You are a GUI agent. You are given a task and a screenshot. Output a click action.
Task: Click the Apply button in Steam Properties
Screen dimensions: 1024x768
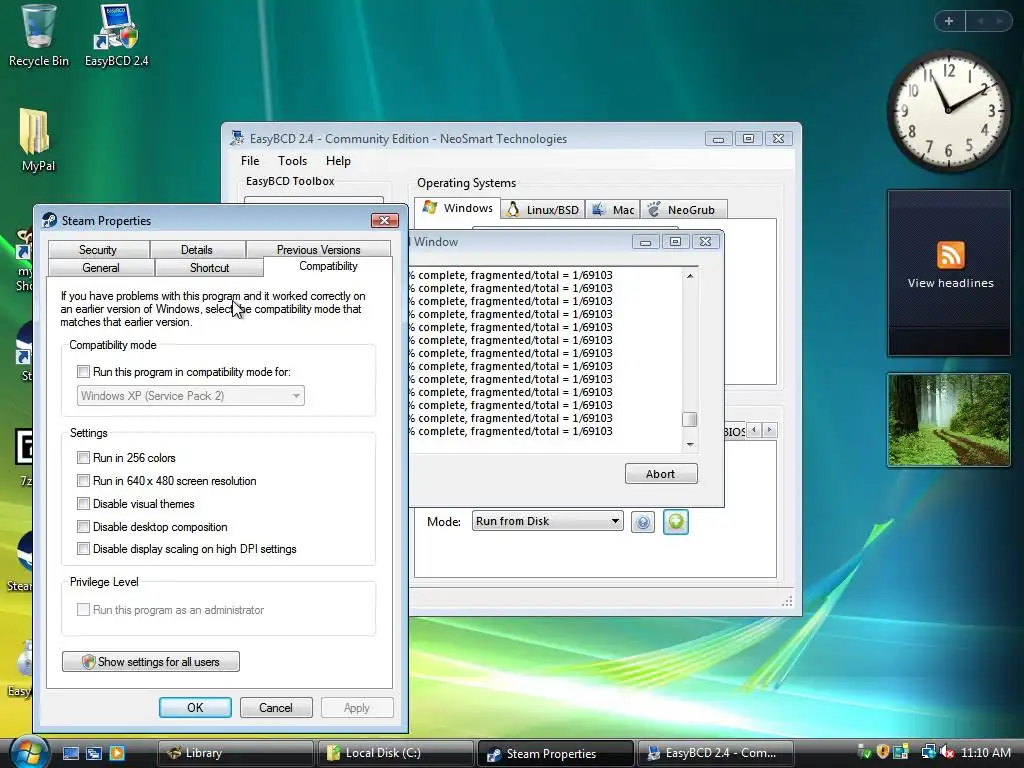[357, 707]
